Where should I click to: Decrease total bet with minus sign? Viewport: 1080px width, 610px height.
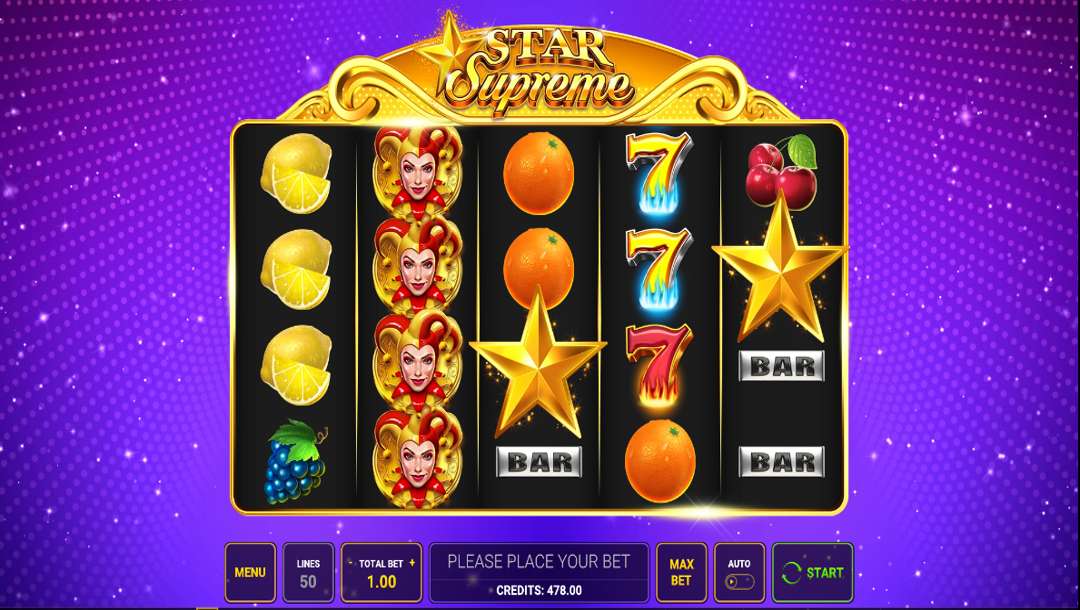click(x=351, y=563)
